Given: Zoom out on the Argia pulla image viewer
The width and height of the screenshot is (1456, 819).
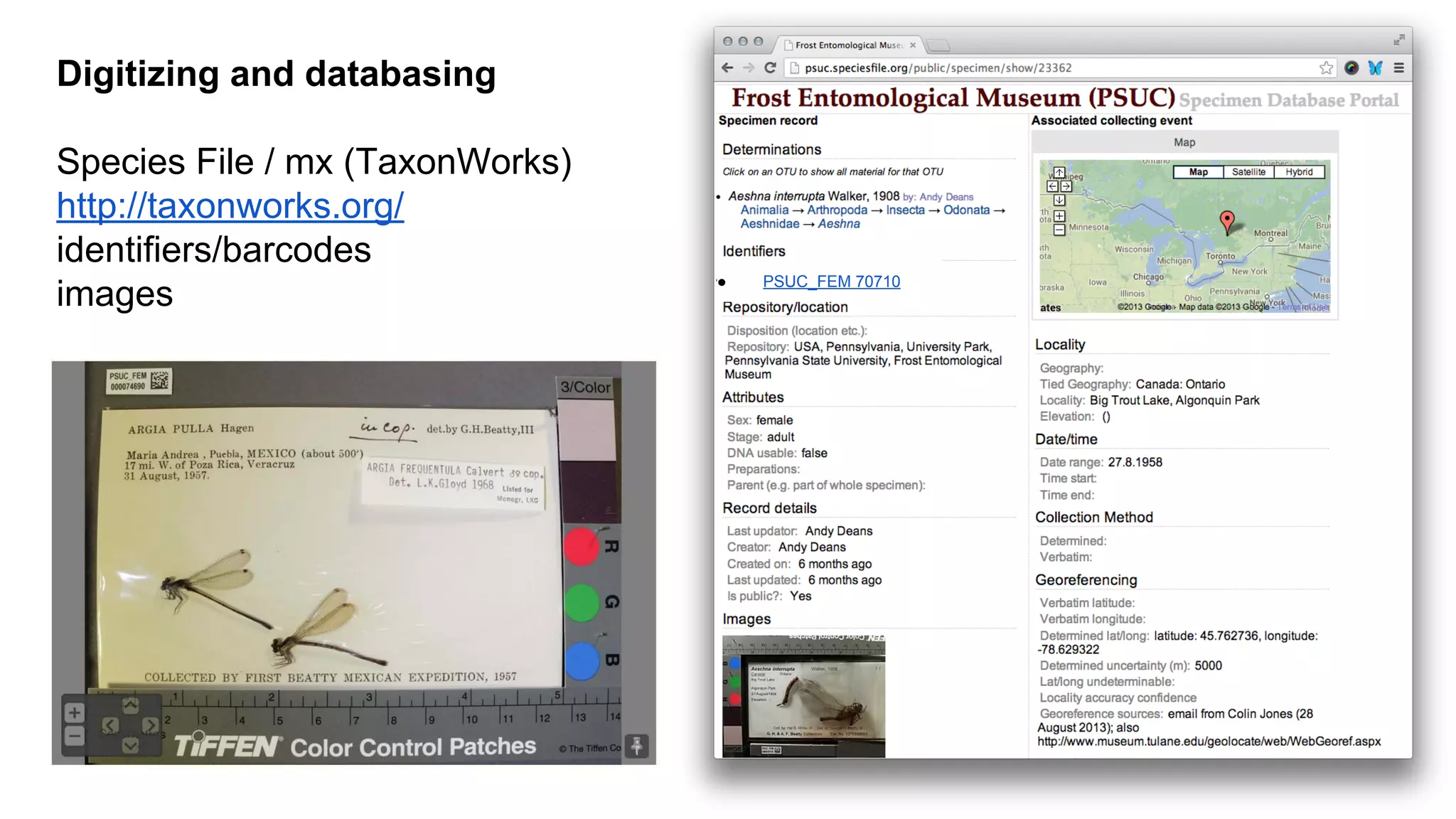Looking at the screenshot, I should click(74, 736).
